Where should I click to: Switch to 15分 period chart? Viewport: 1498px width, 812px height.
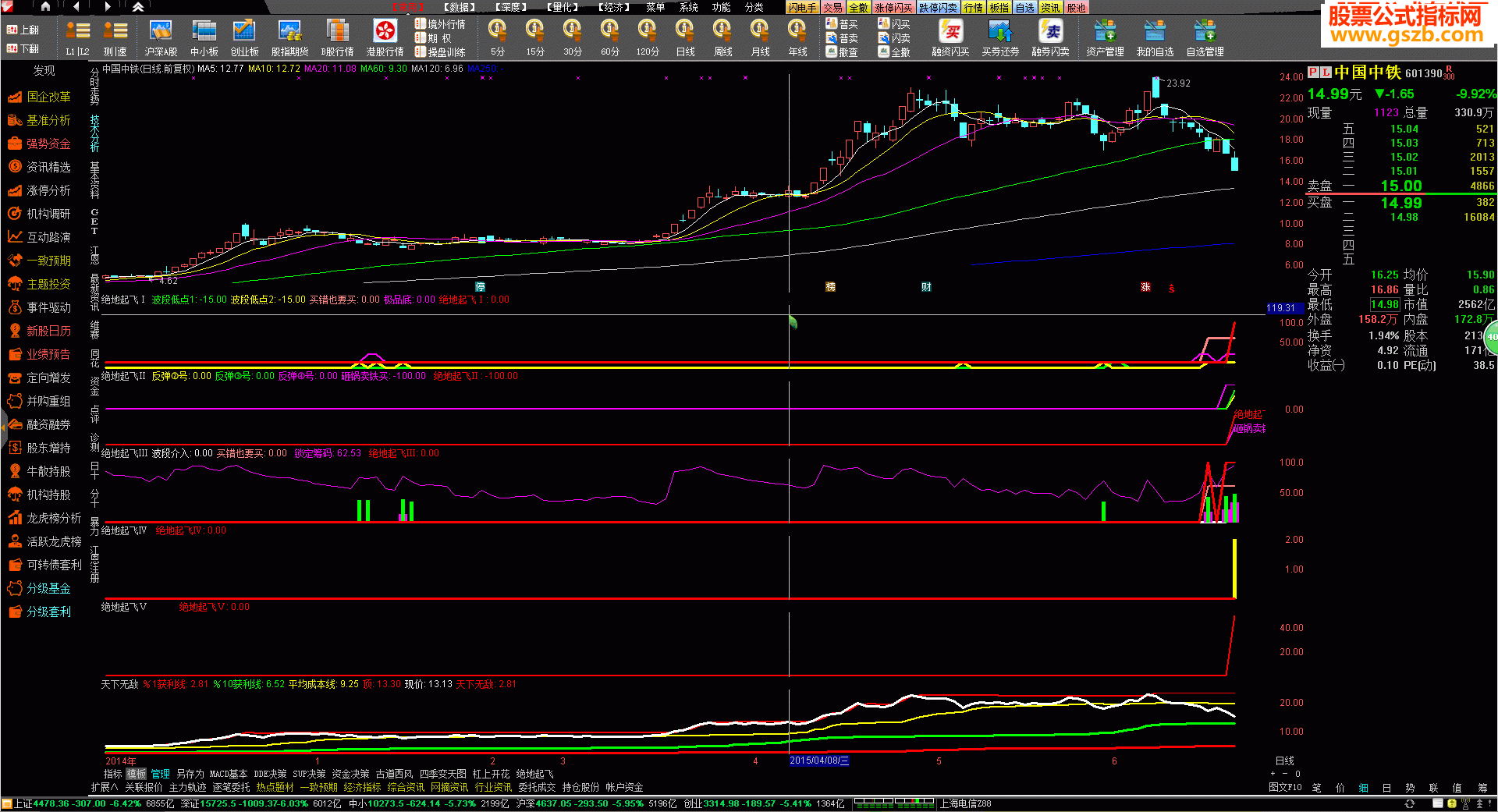click(534, 38)
